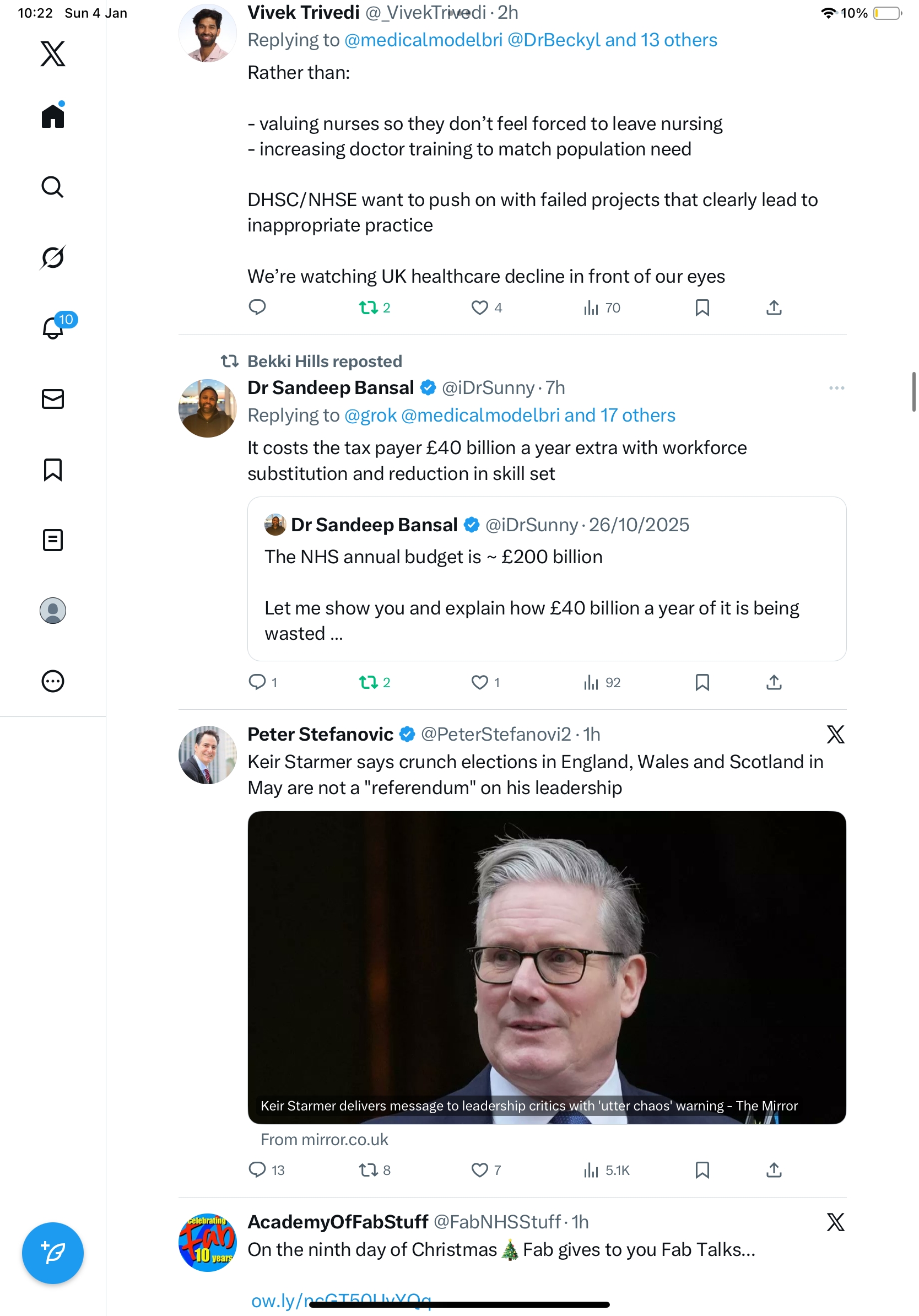The image size is (919, 1316).
Task: Click the page scrollbar on right edge
Action: pyautogui.click(x=914, y=391)
